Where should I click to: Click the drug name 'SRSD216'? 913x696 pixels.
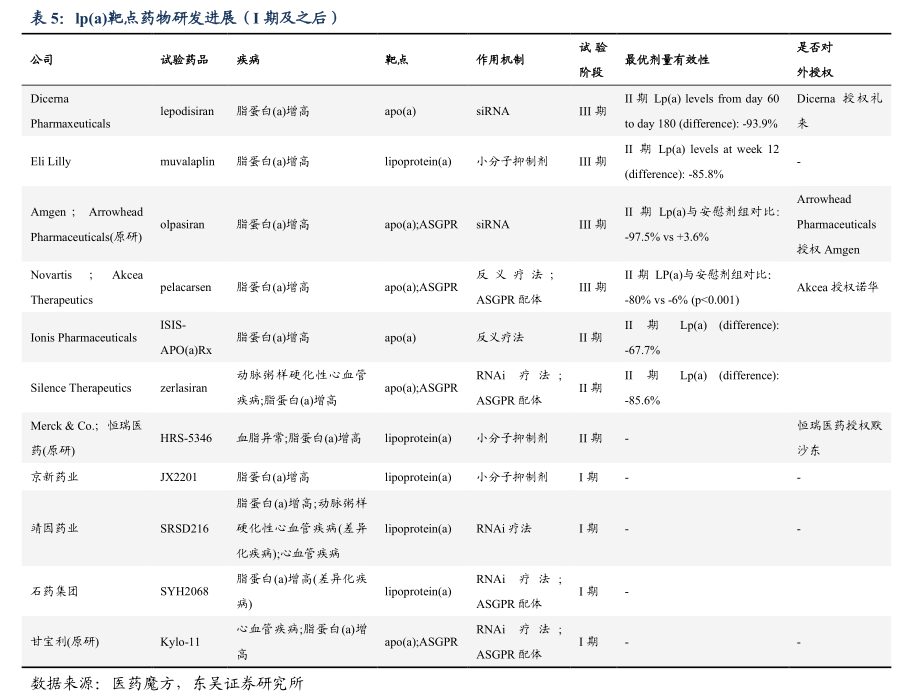click(184, 528)
